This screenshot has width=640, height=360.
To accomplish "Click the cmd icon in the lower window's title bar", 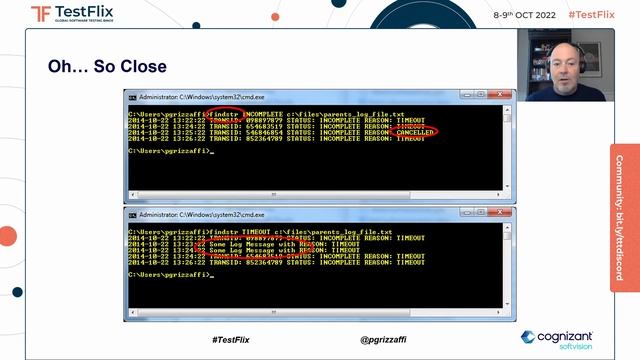I will (133, 215).
